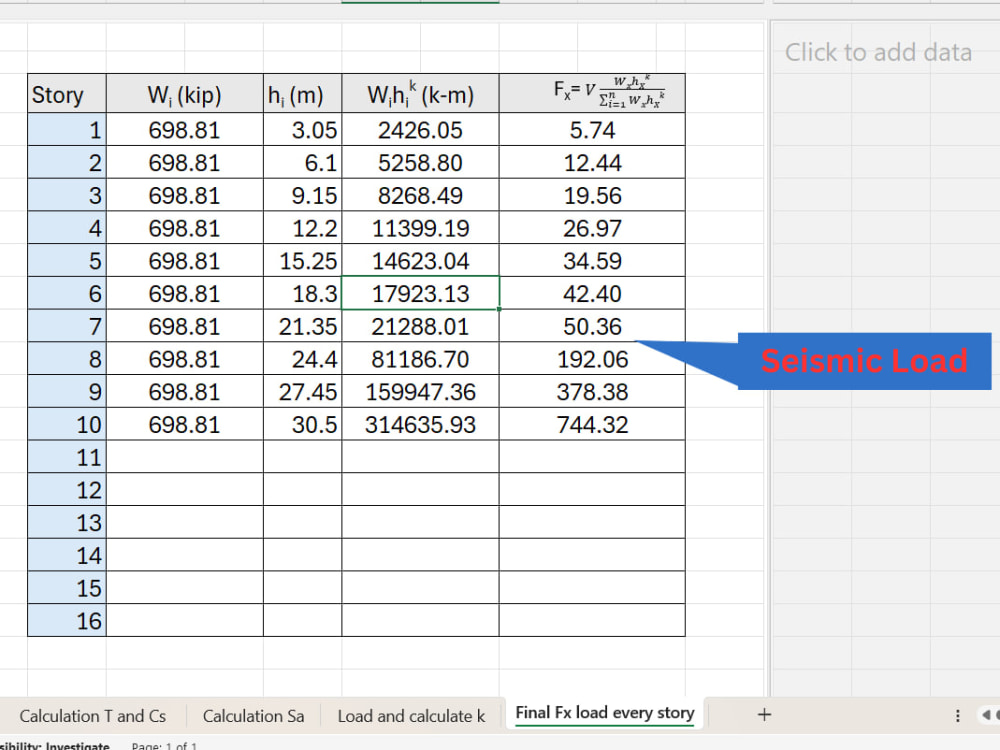Screen dimensions: 1000x750
Task: Open the Load and calculate k sheet
Action: (x=411, y=716)
